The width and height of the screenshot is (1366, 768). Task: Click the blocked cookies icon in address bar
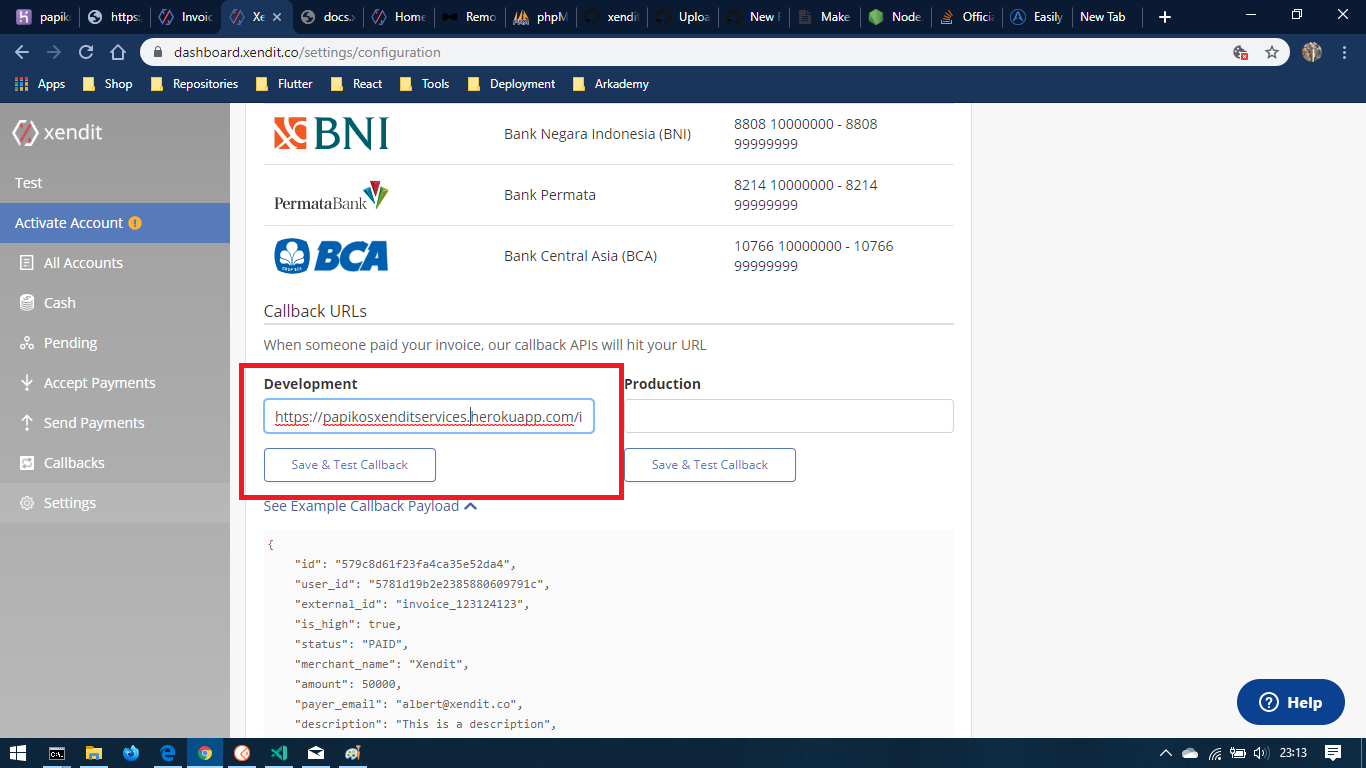[x=1240, y=52]
